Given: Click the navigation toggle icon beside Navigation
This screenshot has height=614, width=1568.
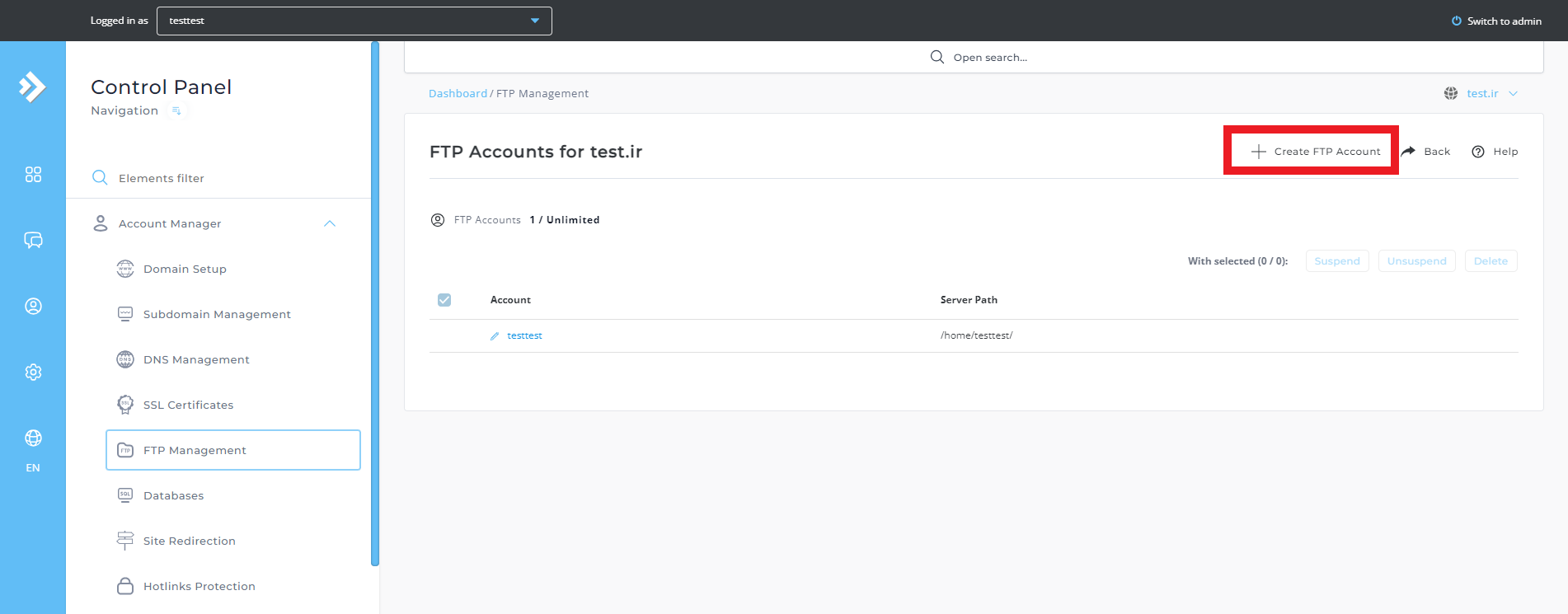Looking at the screenshot, I should [x=176, y=110].
